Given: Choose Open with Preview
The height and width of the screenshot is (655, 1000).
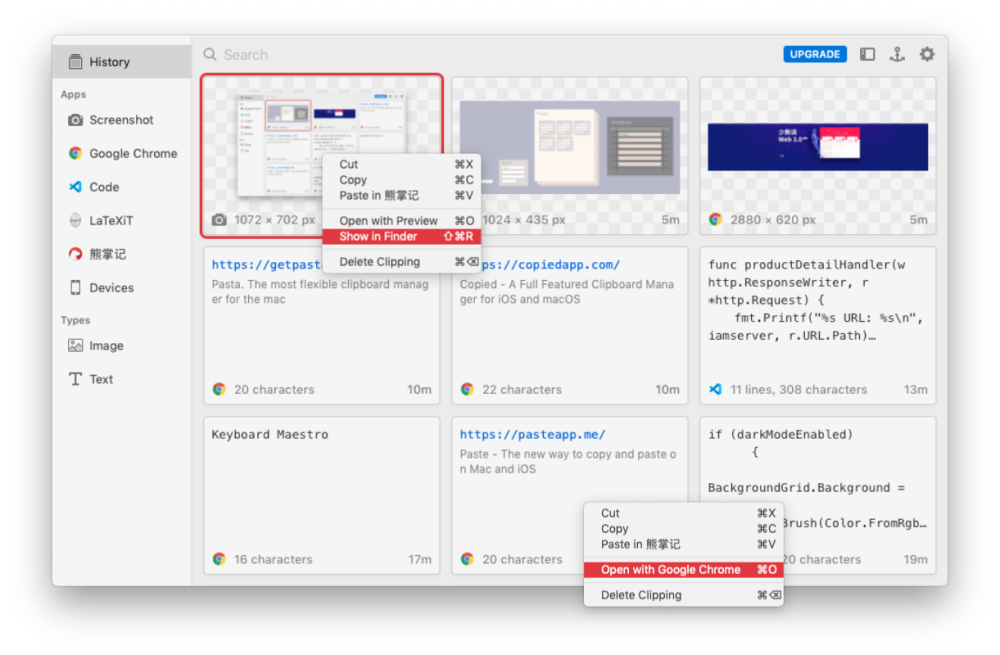Looking at the screenshot, I should point(402,221).
